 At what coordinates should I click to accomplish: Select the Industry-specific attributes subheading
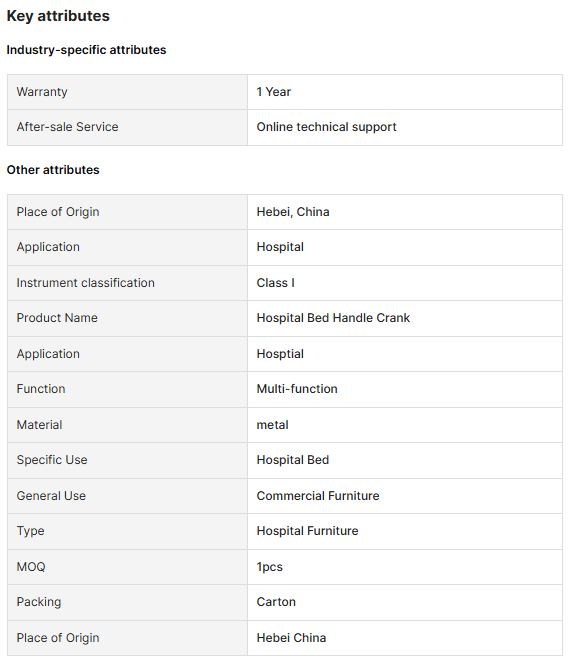click(86, 50)
